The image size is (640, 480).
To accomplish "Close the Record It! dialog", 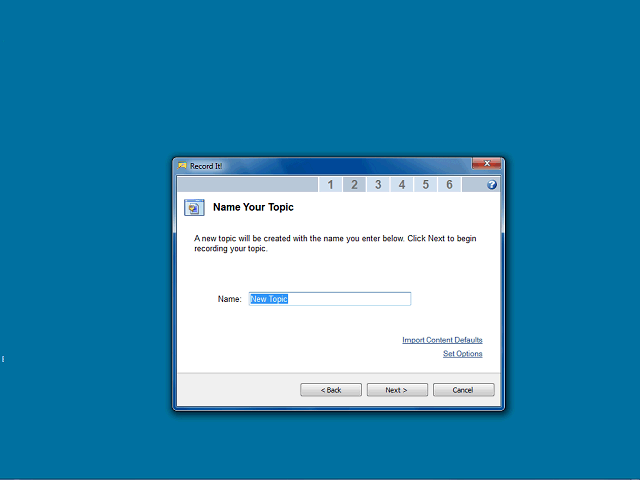I will pyautogui.click(x=487, y=164).
